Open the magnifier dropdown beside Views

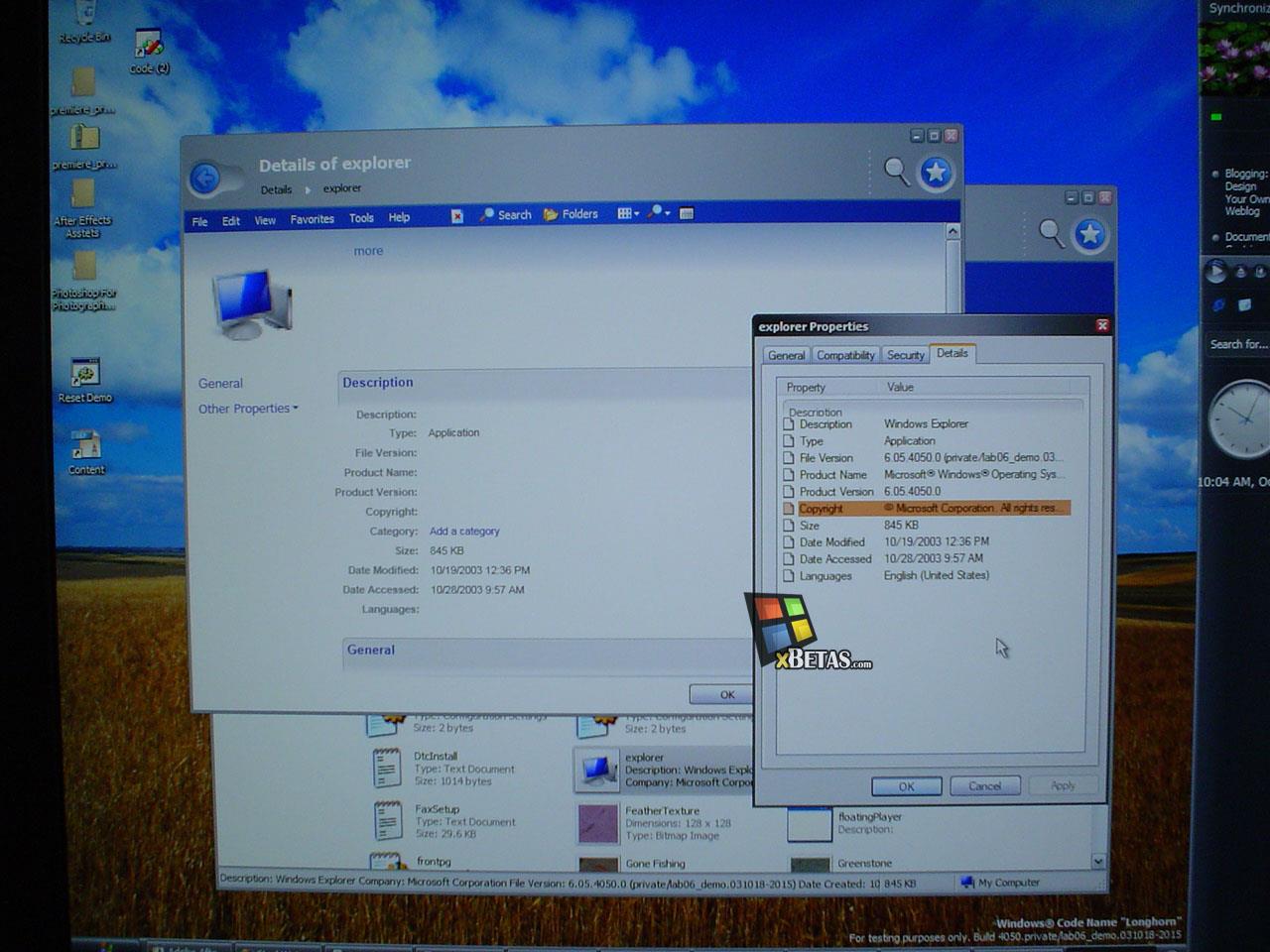pyautogui.click(x=659, y=212)
